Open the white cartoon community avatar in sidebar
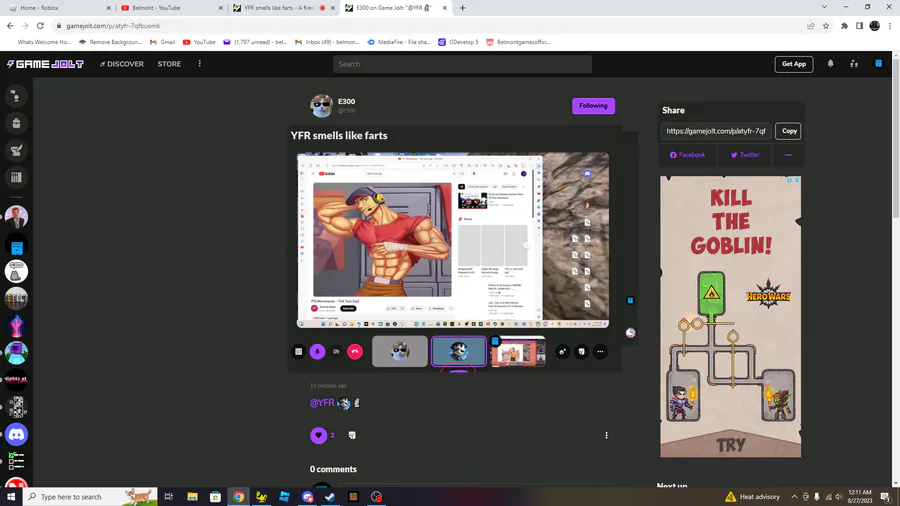This screenshot has height=506, width=900. point(16,271)
